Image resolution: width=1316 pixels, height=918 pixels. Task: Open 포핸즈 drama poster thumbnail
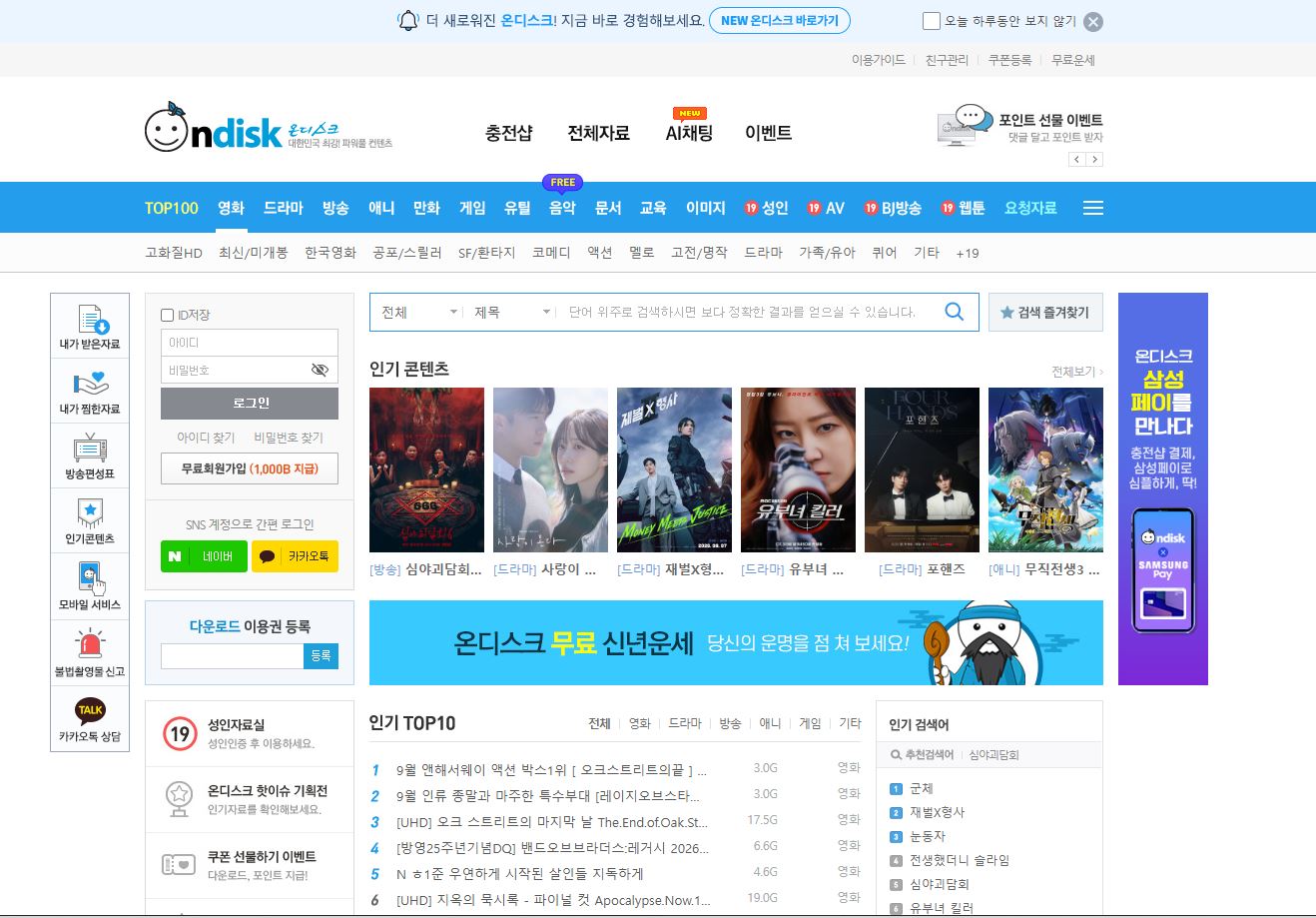pyautogui.click(x=922, y=469)
